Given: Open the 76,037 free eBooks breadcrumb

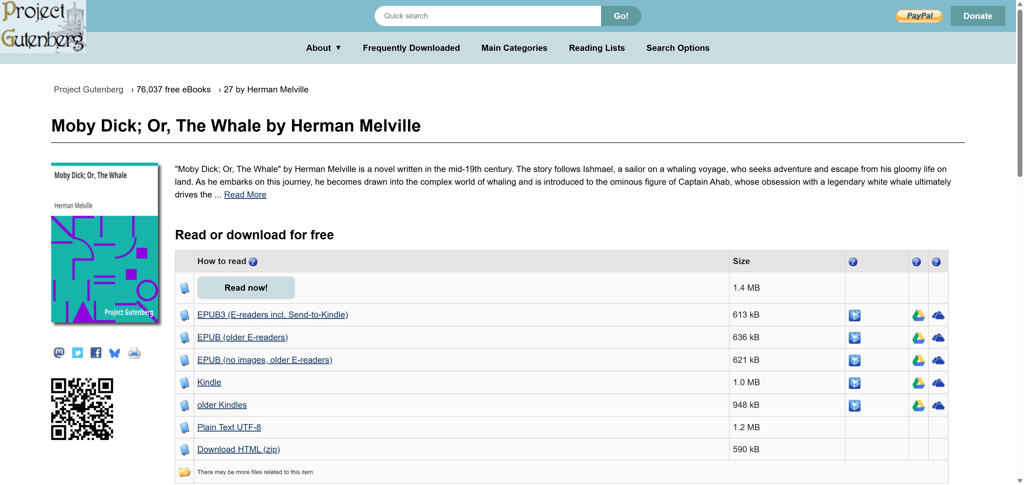Looking at the screenshot, I should 173,89.
